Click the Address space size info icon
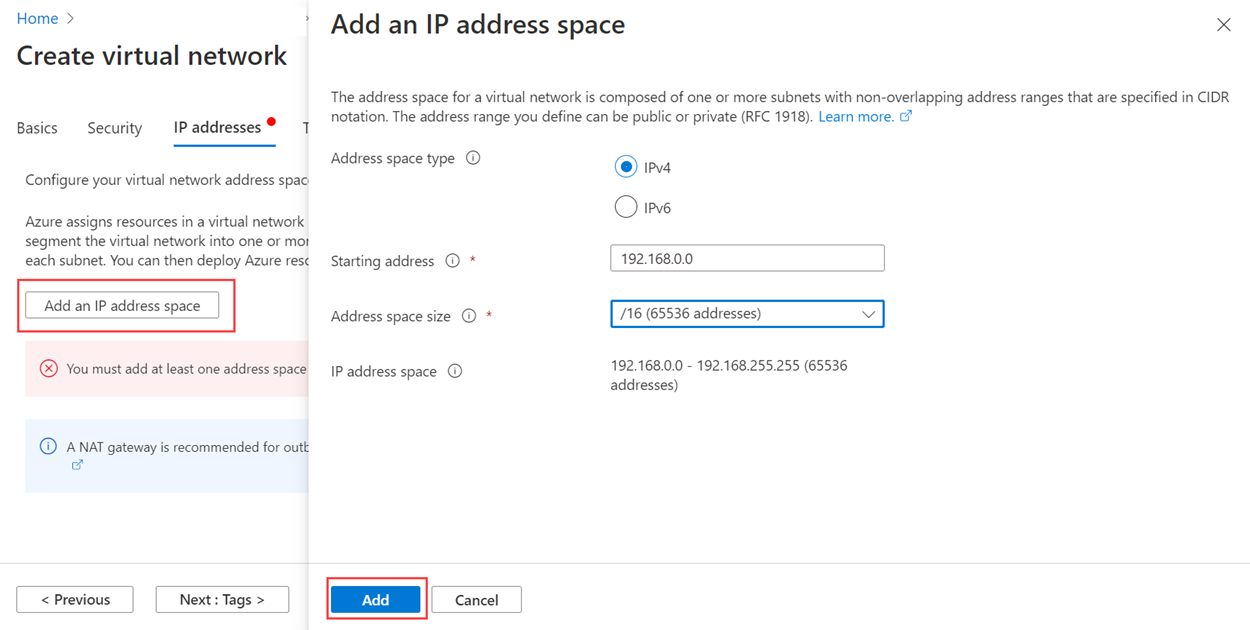The width and height of the screenshot is (1250, 630). [x=469, y=316]
